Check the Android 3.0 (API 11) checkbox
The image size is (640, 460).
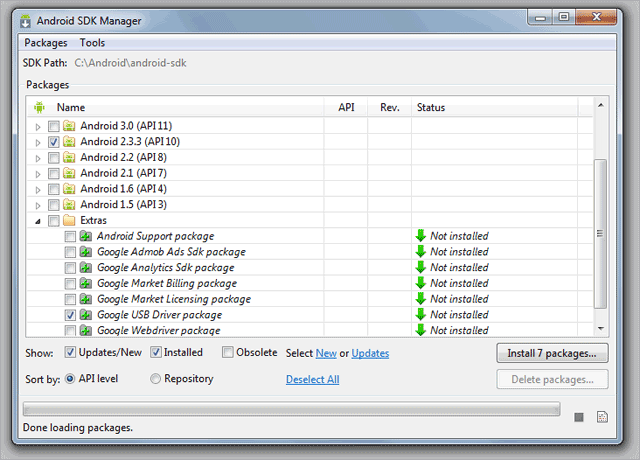(53, 126)
